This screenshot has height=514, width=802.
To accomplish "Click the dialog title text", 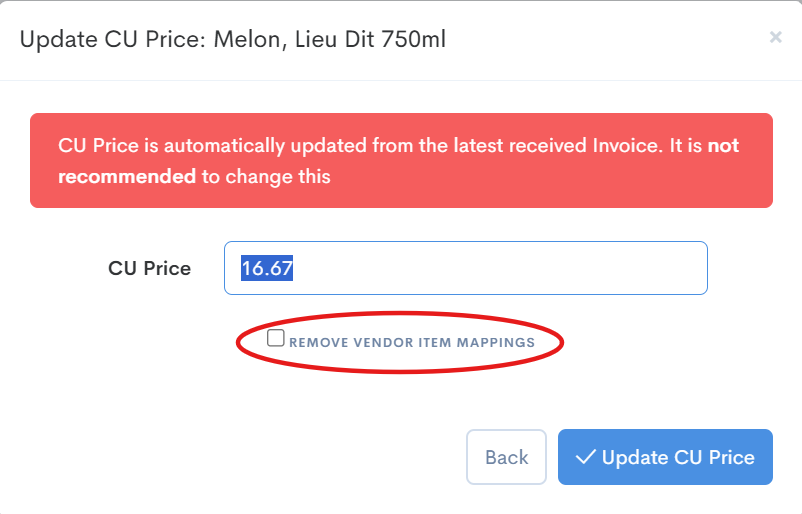I will point(232,40).
